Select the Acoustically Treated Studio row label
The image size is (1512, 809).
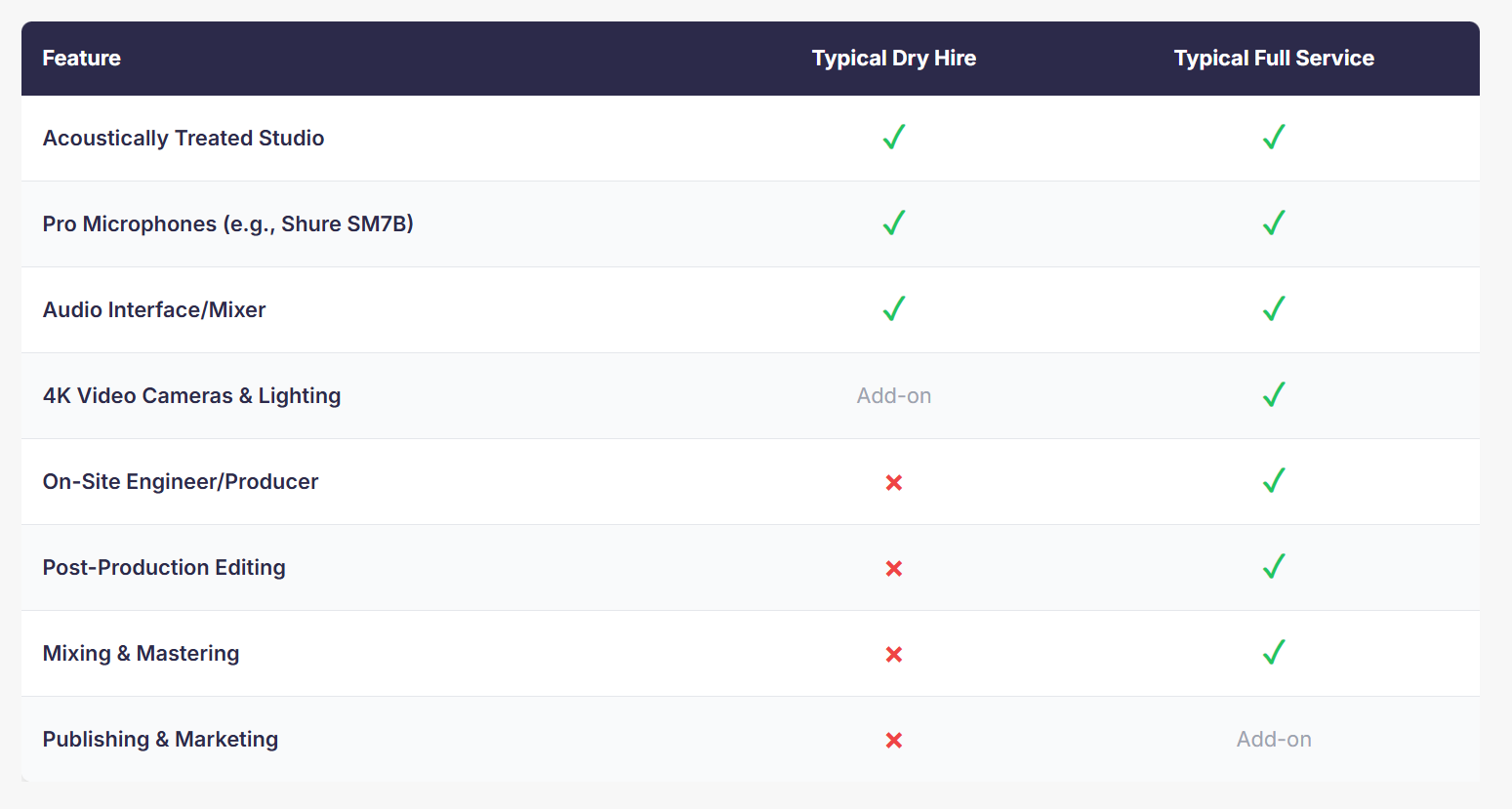tap(184, 139)
